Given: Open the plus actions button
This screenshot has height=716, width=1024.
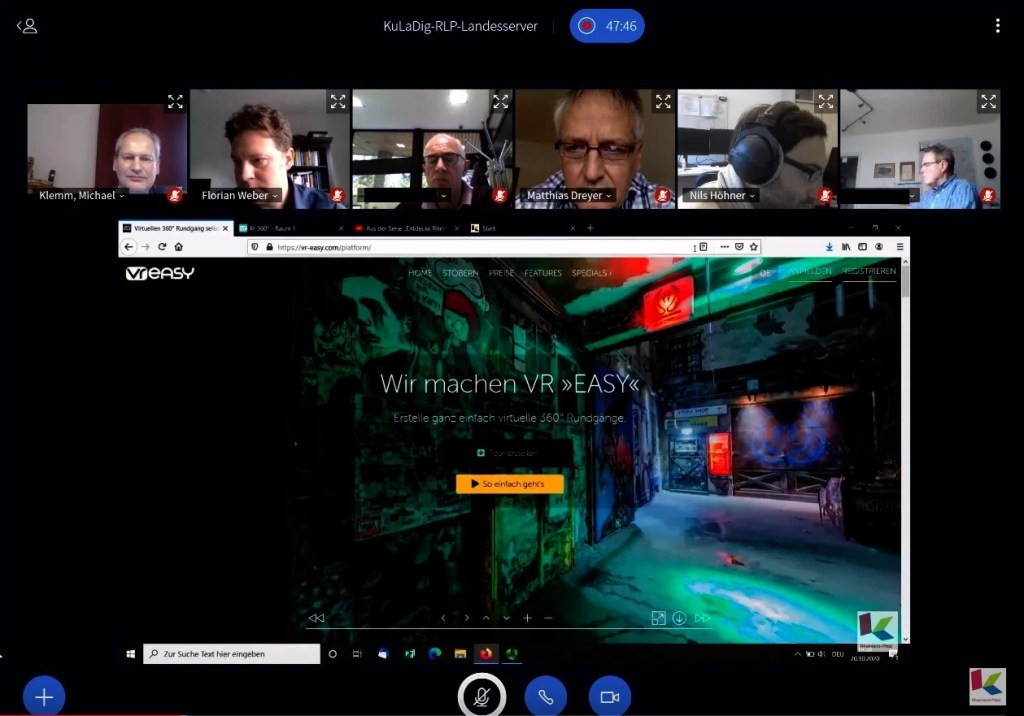Looking at the screenshot, I should pos(44,696).
